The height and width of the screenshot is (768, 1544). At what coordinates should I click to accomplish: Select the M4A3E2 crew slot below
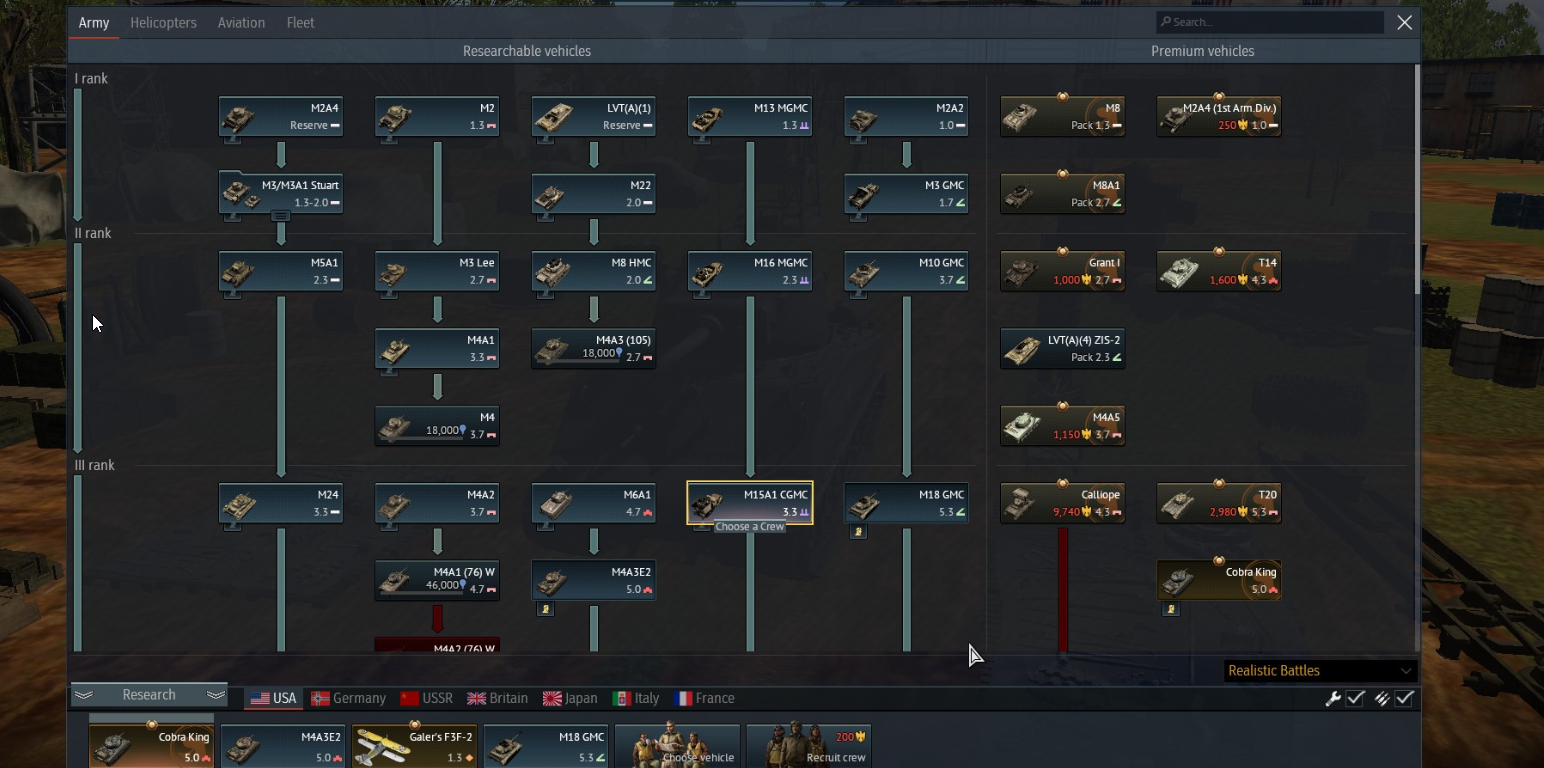(283, 746)
